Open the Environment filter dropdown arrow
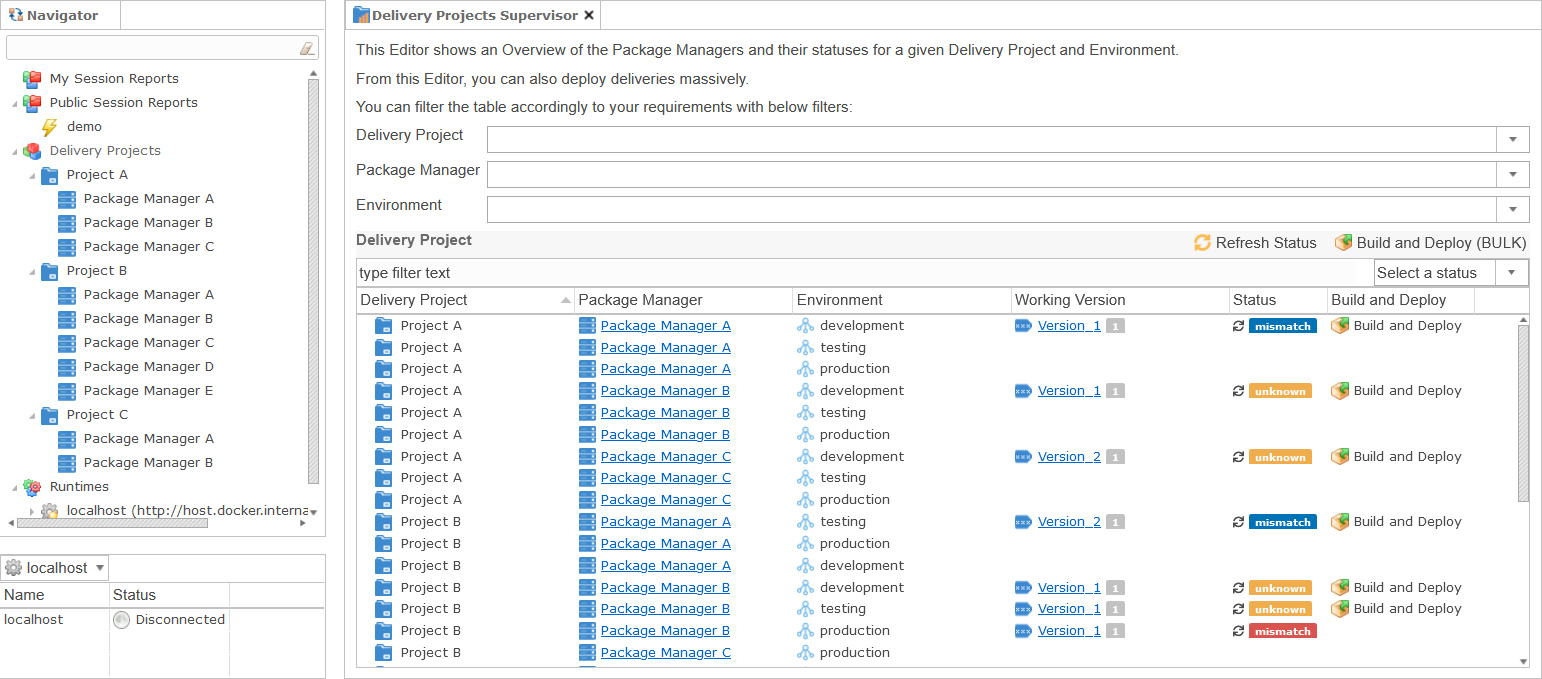 pos(1512,210)
